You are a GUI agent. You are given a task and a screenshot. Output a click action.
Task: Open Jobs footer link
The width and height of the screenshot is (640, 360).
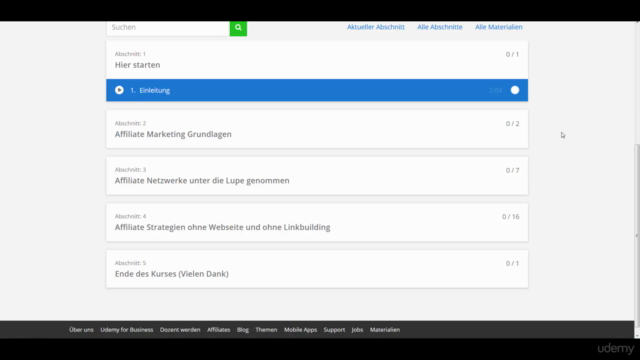tap(357, 330)
